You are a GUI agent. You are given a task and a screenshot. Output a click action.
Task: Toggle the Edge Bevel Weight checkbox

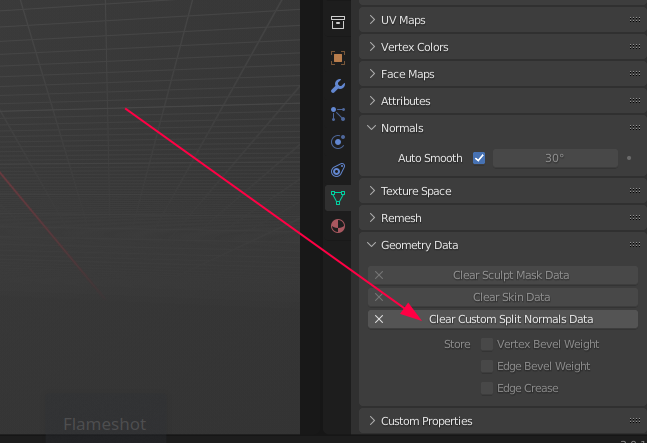pos(487,366)
